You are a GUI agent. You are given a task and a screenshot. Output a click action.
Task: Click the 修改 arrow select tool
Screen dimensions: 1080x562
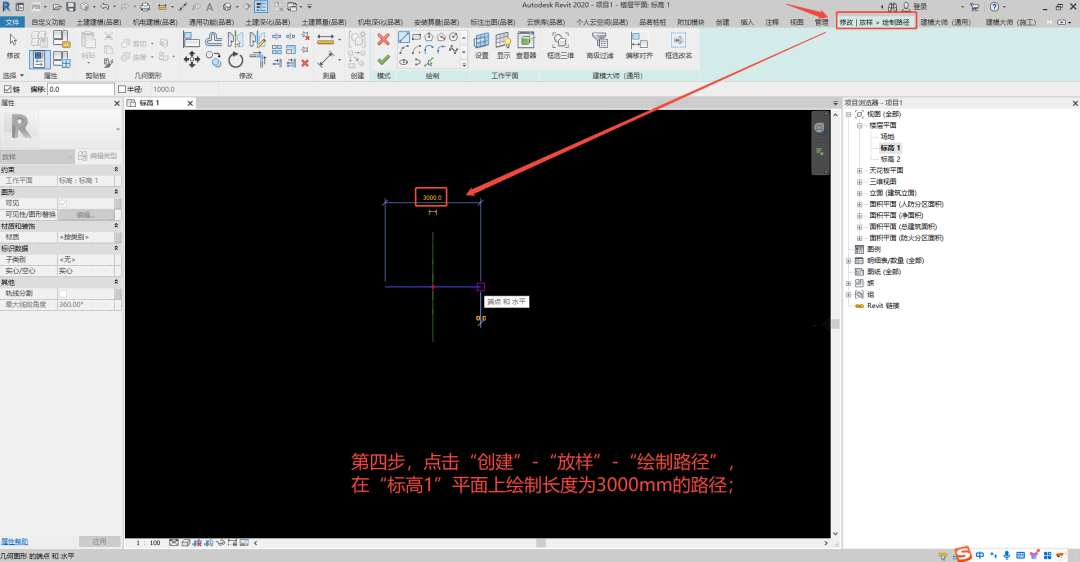13,45
